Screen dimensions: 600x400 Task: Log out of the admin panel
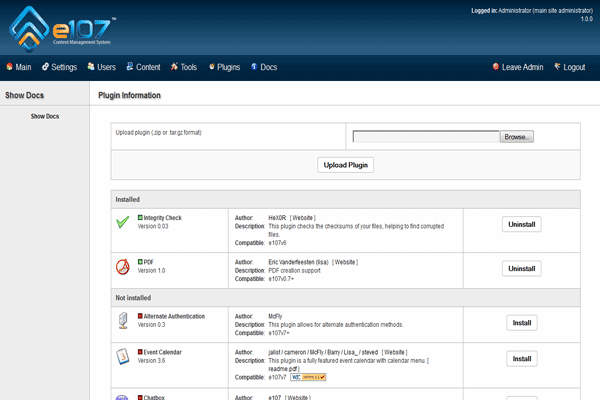click(568, 67)
